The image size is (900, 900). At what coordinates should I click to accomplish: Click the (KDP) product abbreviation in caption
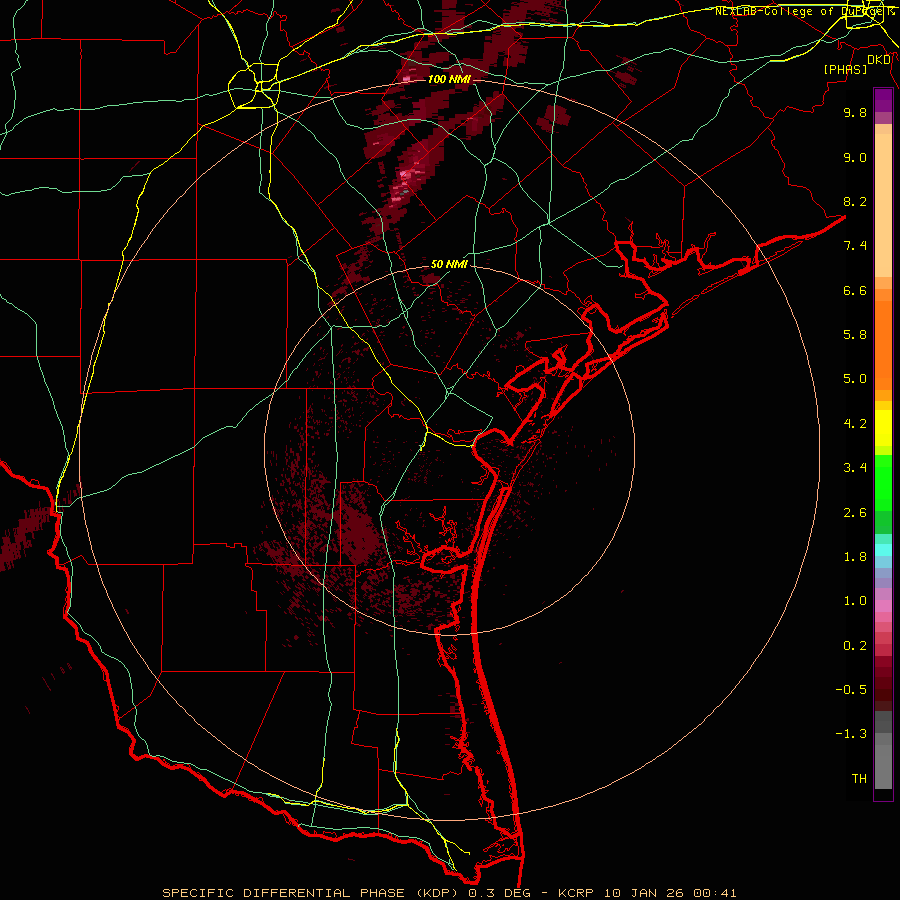click(436, 893)
